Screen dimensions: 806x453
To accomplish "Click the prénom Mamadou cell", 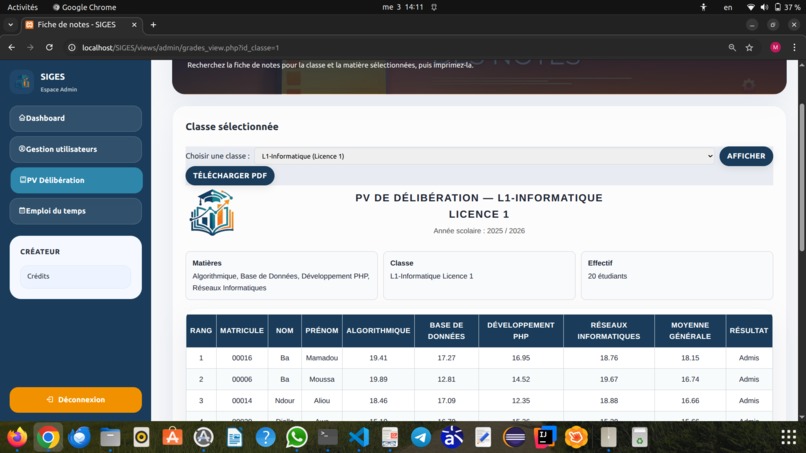I will [x=322, y=358].
